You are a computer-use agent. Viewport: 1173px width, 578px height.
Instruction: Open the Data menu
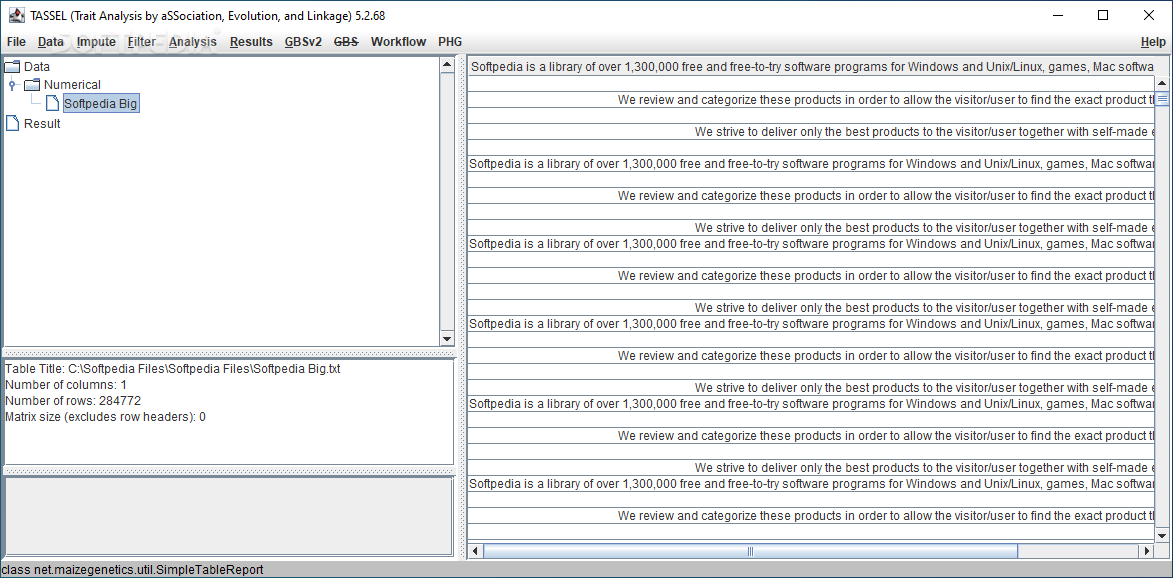tap(51, 42)
